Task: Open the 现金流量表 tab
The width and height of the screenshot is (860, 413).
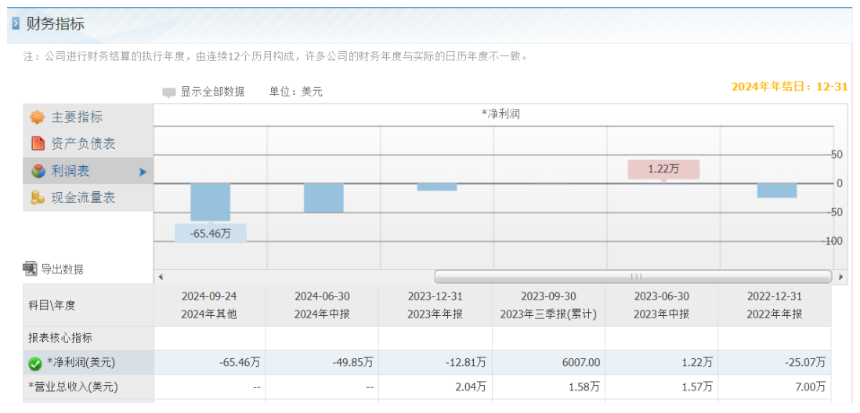Action: pyautogui.click(x=83, y=198)
